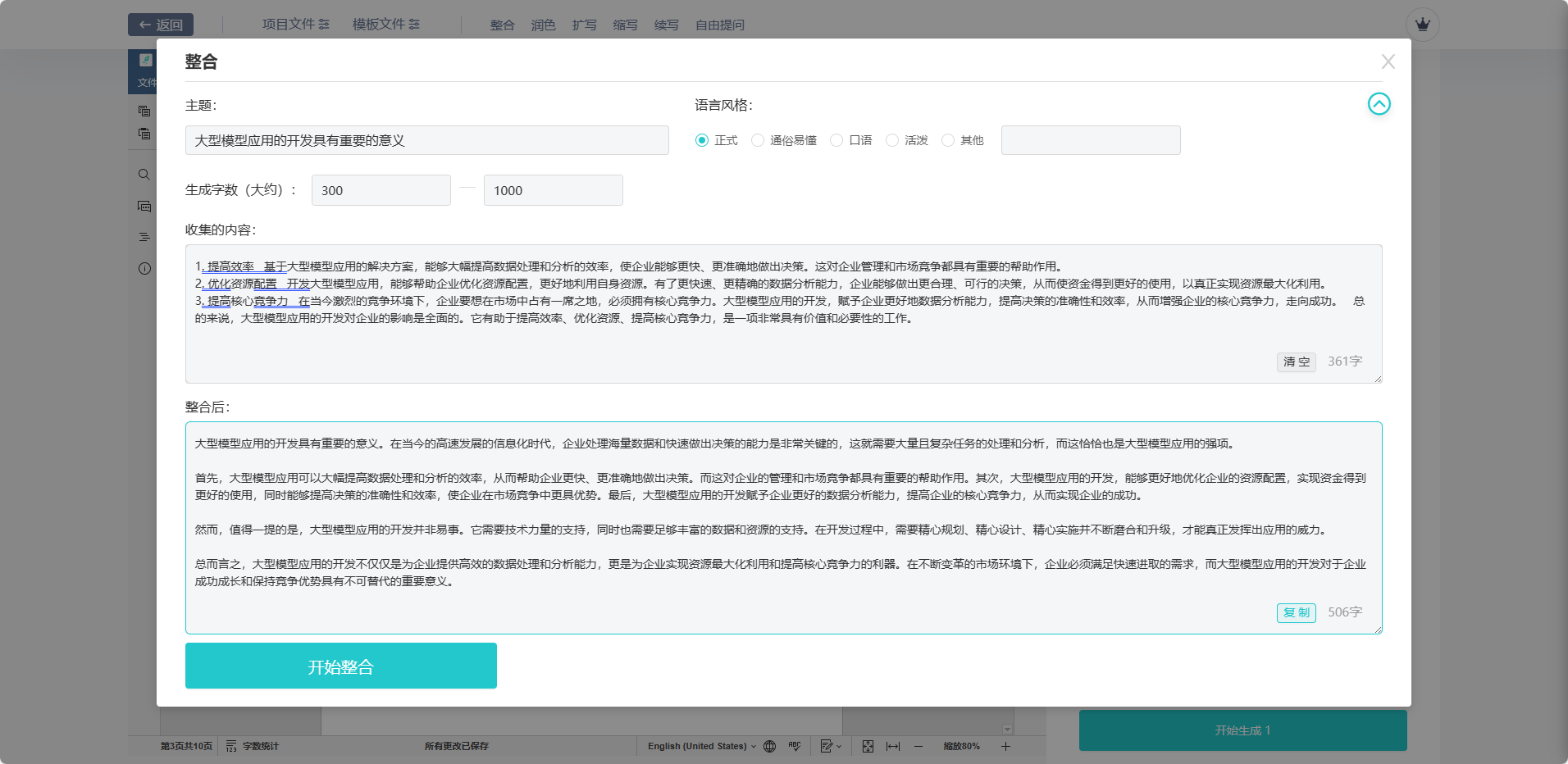Open the 自由提问 tab
Viewport: 1568px width, 764px height.
coord(719,25)
